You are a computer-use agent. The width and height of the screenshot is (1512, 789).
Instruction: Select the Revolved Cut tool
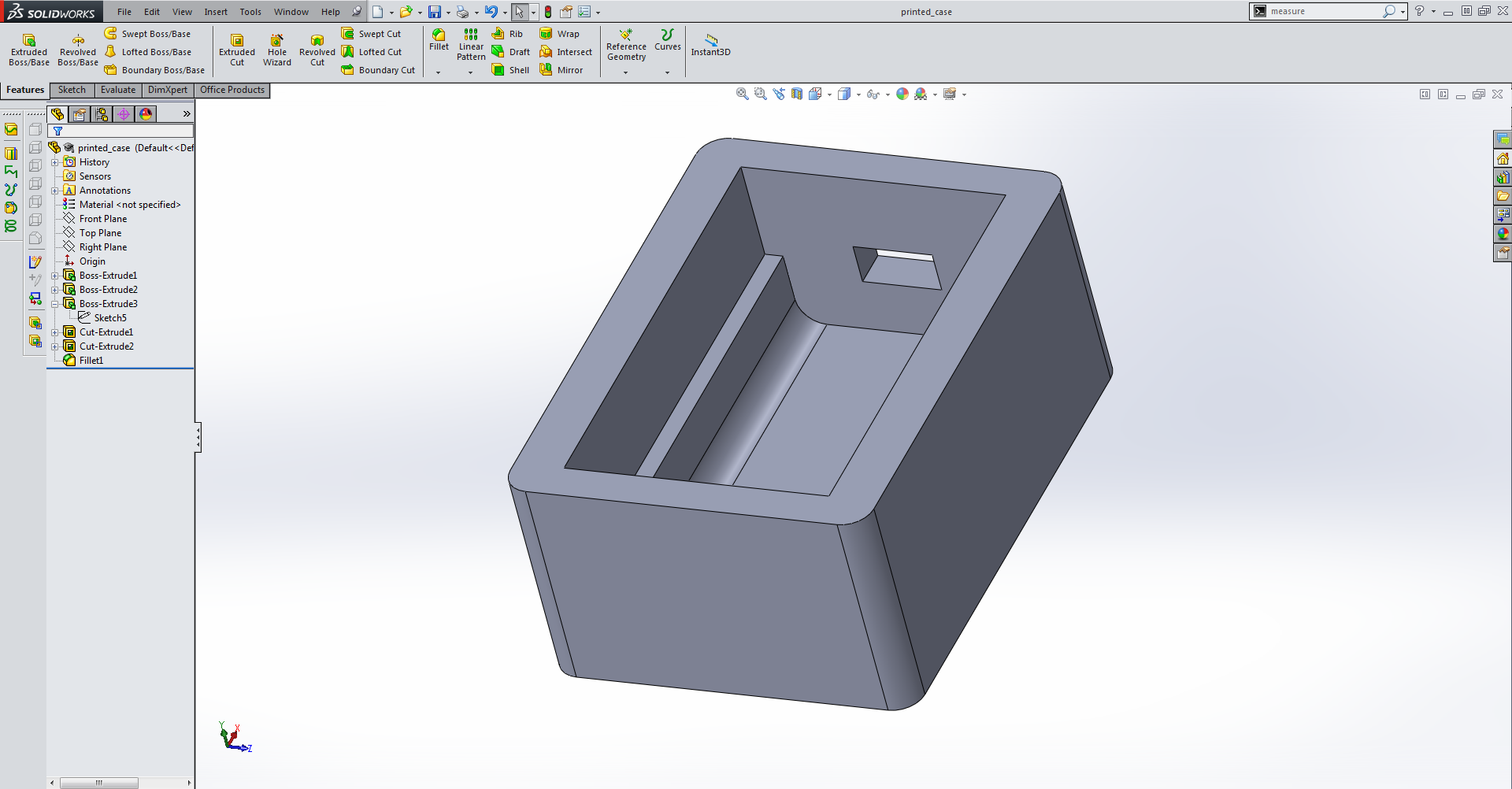coord(317,50)
